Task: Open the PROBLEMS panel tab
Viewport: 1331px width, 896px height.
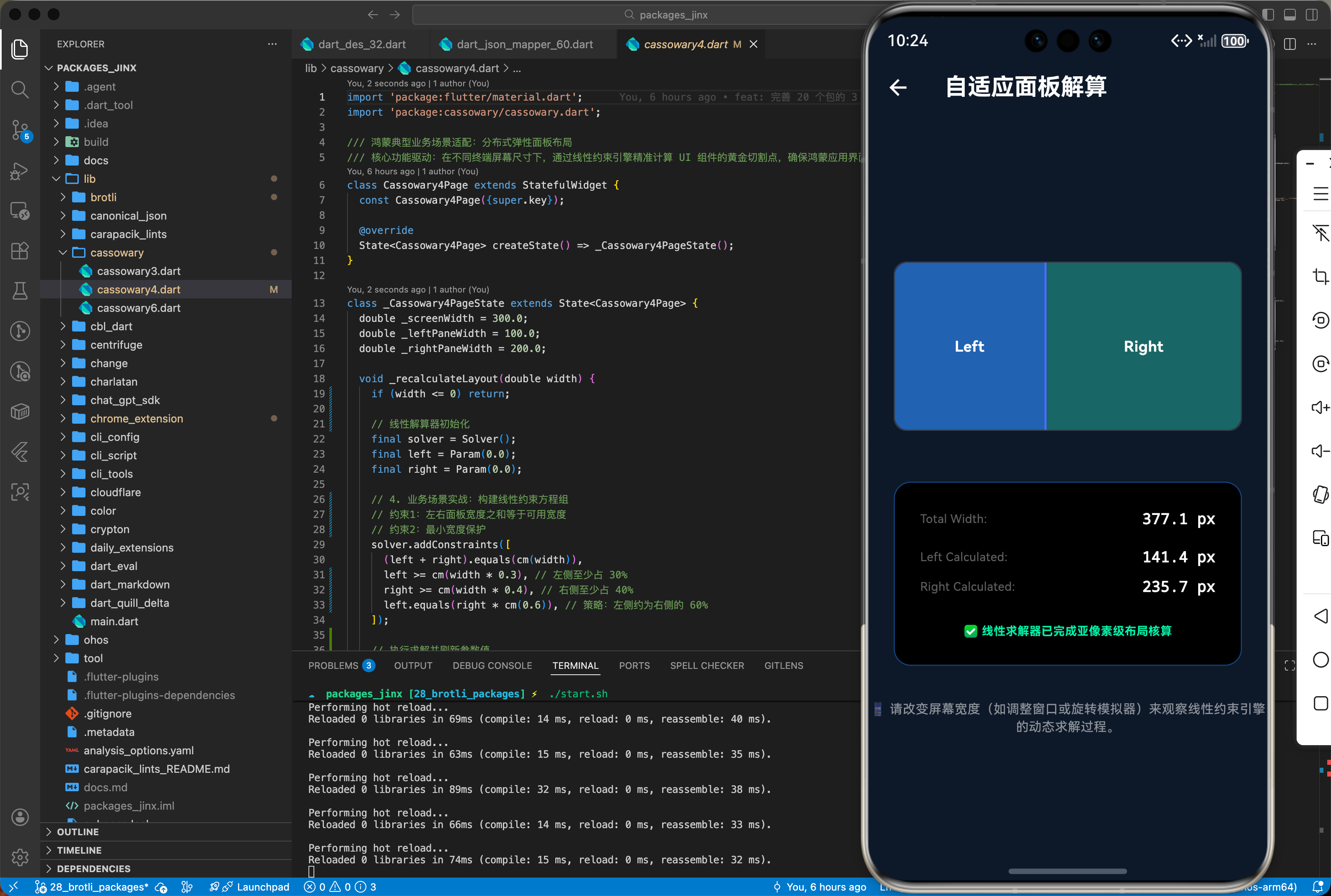Action: [x=333, y=666]
